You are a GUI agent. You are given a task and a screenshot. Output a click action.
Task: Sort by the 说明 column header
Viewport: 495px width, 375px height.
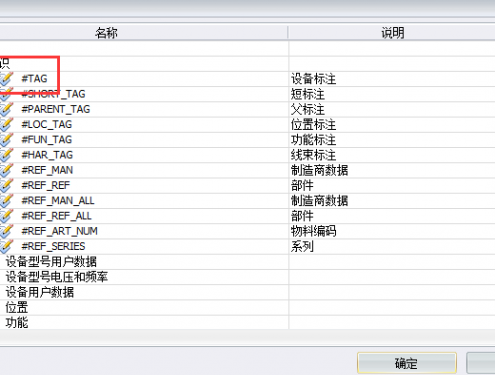393,33
